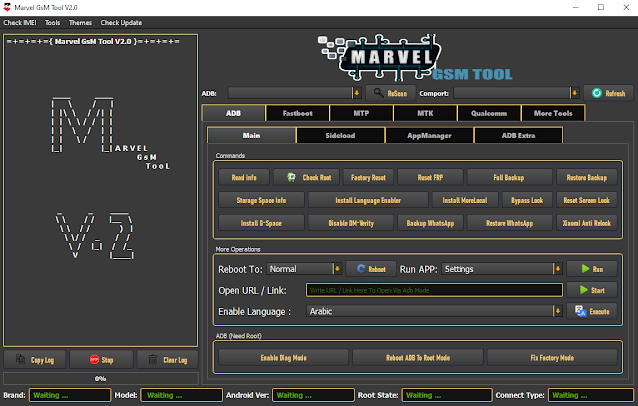Image resolution: width=638 pixels, height=406 pixels.
Task: Click the Execute translate icon
Action: pos(581,311)
